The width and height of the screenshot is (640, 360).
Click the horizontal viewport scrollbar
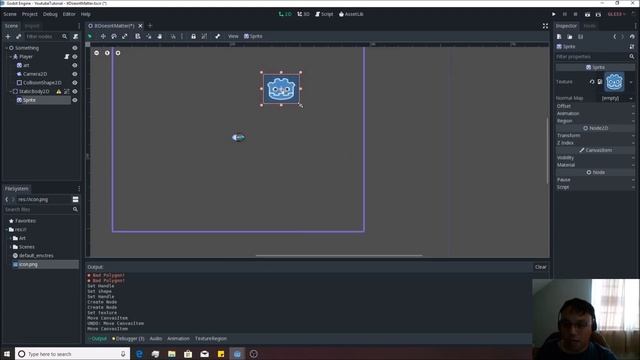tap(339, 256)
